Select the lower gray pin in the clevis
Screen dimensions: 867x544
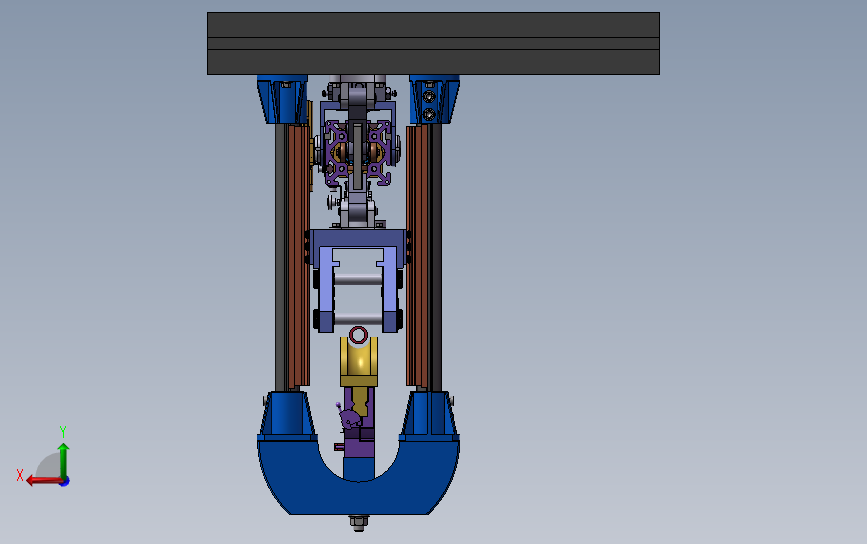click(x=358, y=320)
